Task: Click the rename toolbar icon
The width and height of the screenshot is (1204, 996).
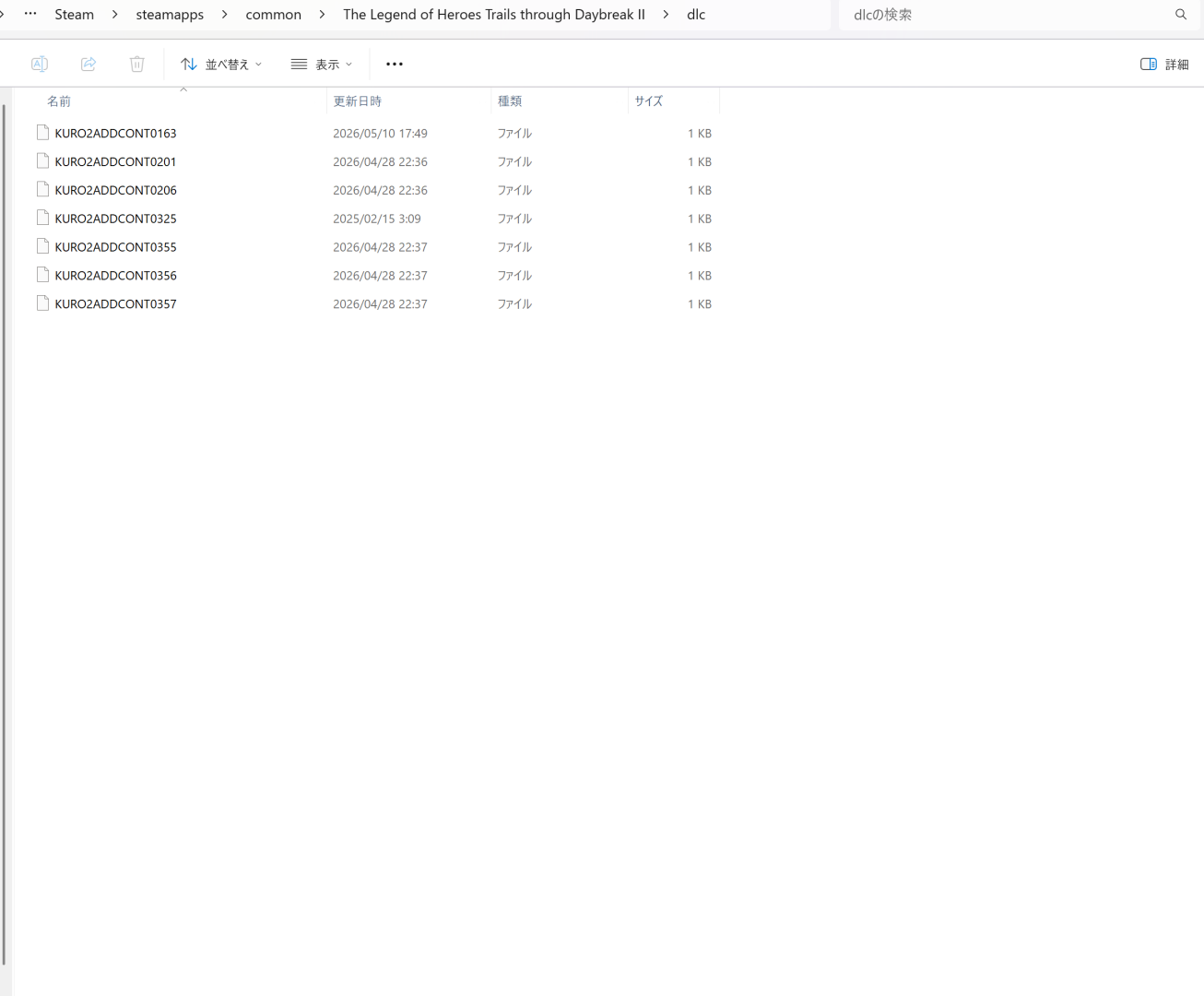Action: (x=40, y=64)
